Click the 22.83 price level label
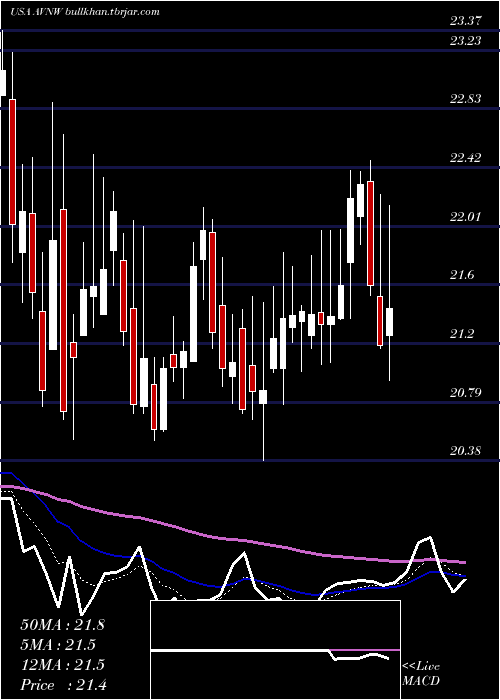Screen dimensions: 500x700 [465, 99]
